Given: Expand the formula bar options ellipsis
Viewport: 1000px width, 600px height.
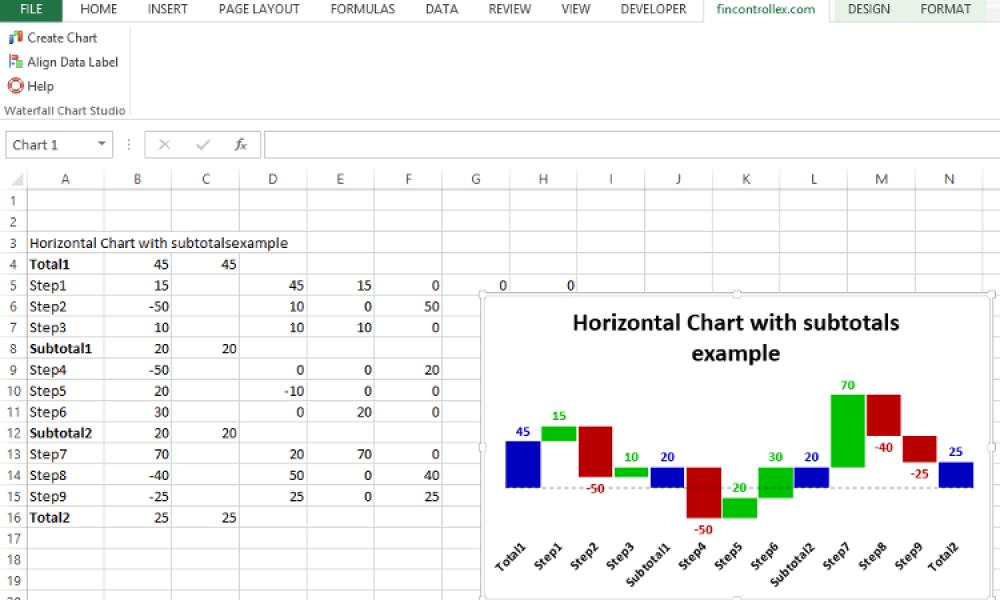Looking at the screenshot, I should [129, 144].
